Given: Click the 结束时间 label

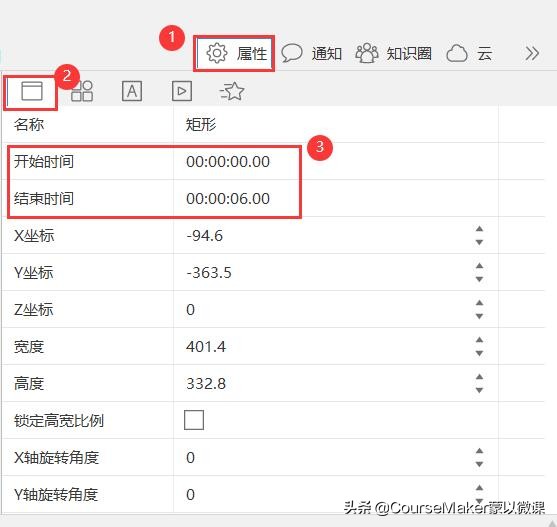Looking at the screenshot, I should pos(44,199).
